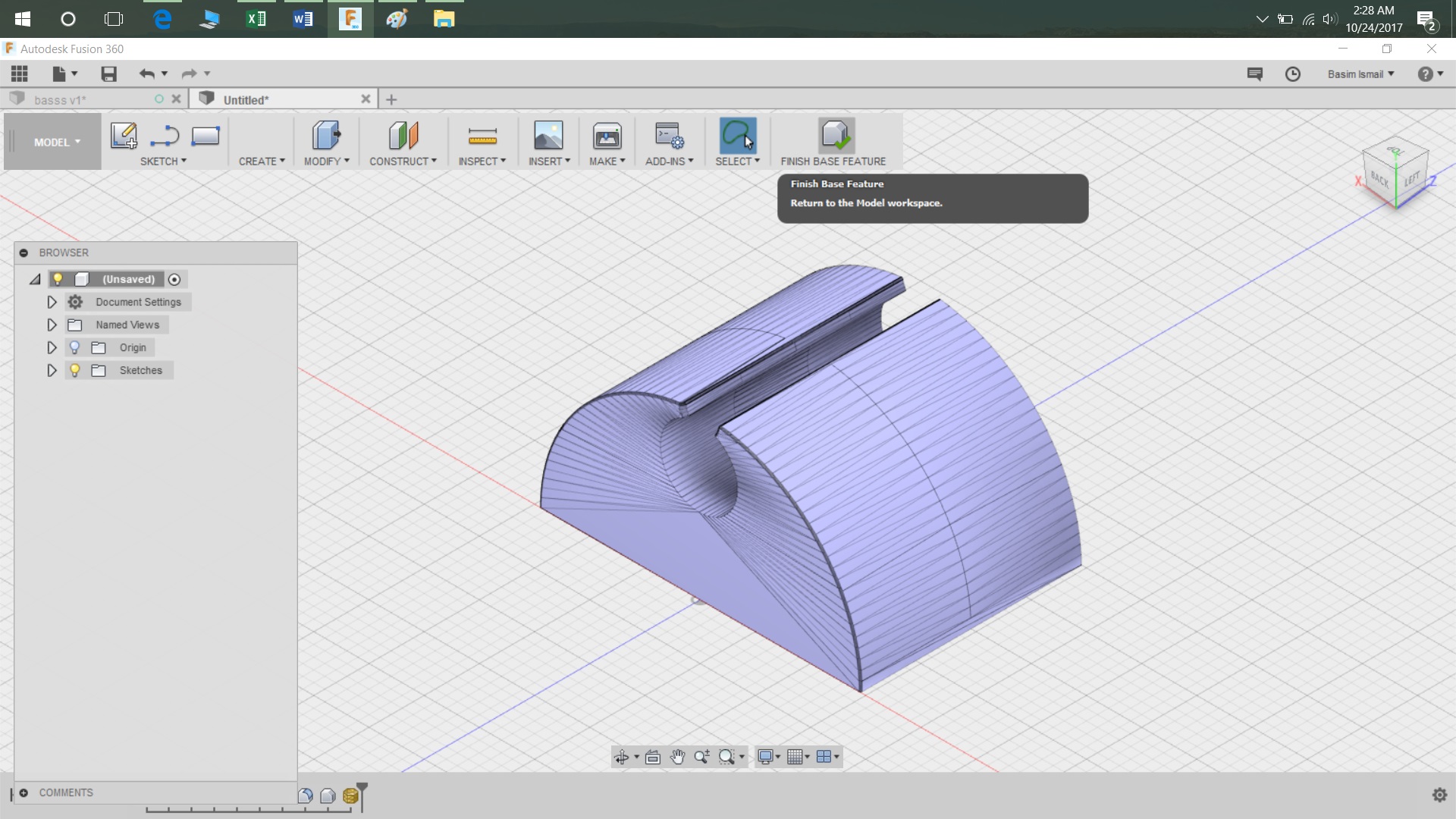
Task: Open the INSERT menu
Action: pyautogui.click(x=549, y=162)
